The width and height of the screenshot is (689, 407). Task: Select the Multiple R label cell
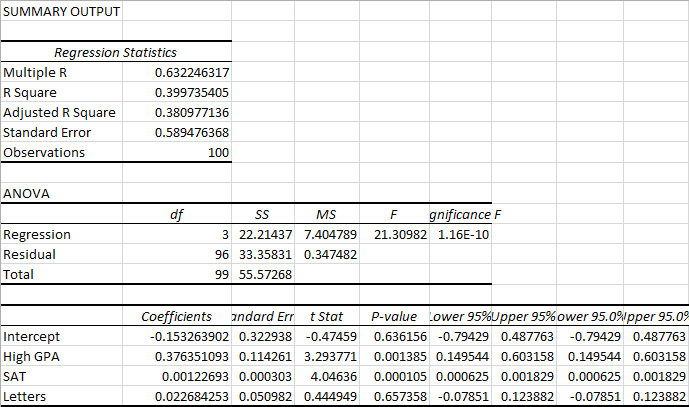point(62,73)
